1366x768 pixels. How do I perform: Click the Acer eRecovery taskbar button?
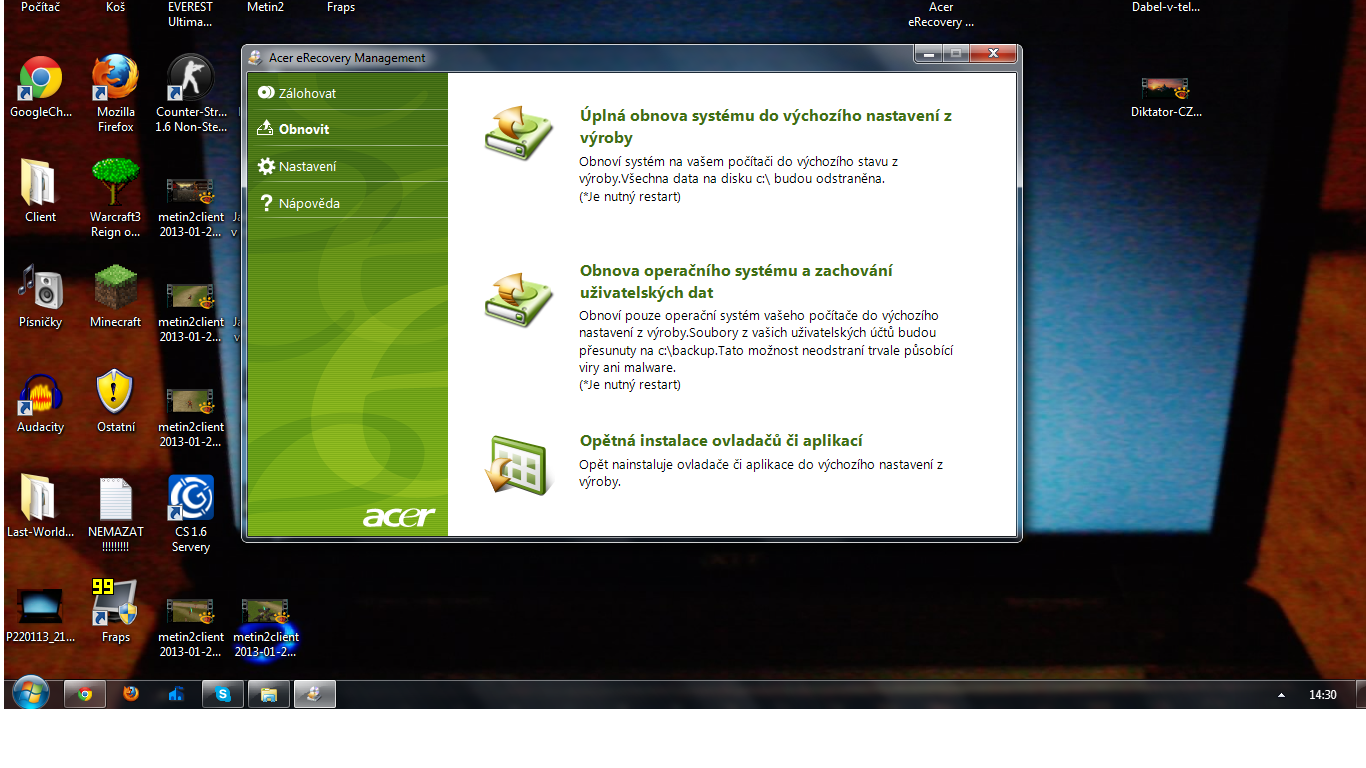(x=315, y=694)
